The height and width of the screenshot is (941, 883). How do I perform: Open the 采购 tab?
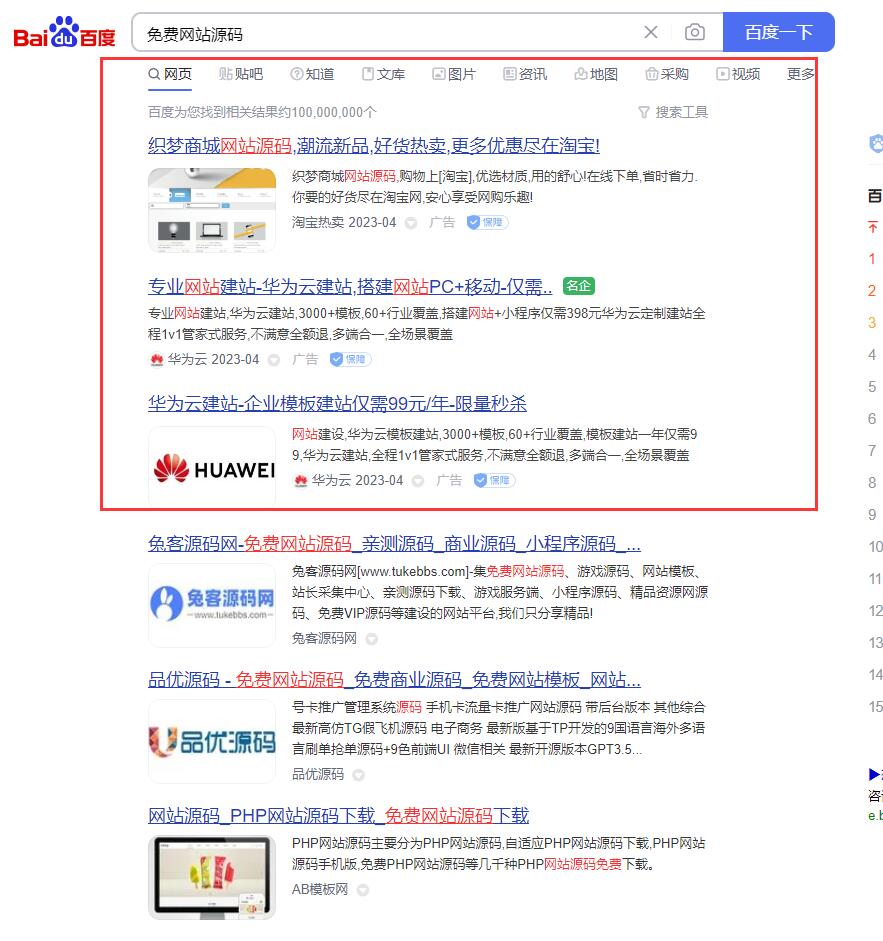click(667, 74)
